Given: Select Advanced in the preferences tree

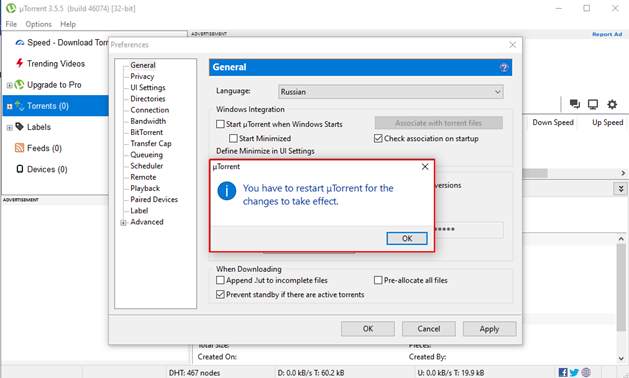Looking at the screenshot, I should pos(147,222).
